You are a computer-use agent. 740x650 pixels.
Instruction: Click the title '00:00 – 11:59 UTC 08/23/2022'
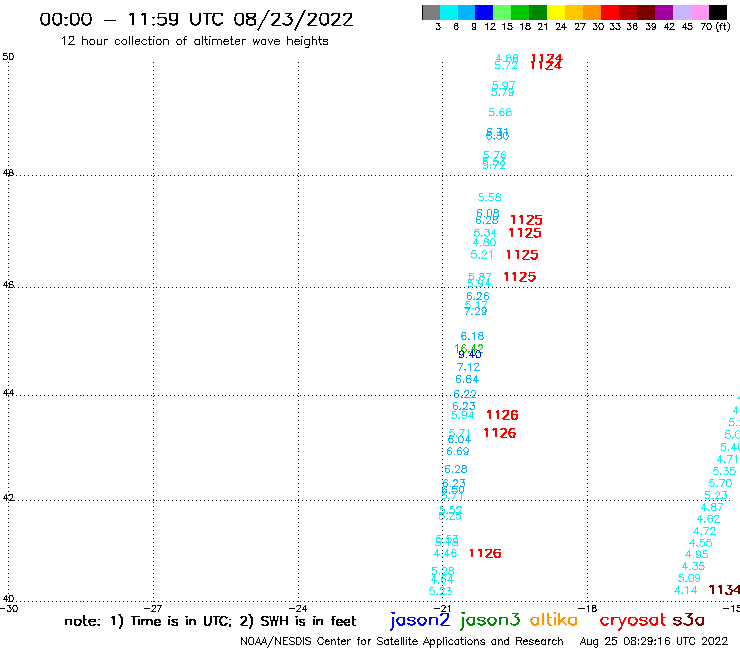pyautogui.click(x=196, y=19)
